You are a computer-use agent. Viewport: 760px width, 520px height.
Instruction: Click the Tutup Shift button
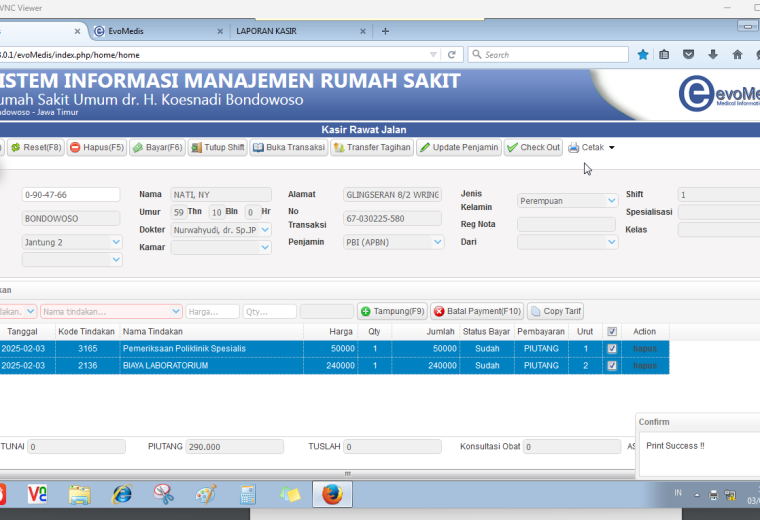218,147
